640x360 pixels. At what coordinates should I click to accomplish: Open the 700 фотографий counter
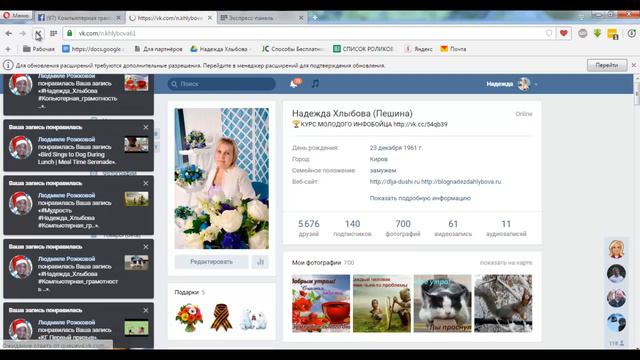[x=403, y=228]
